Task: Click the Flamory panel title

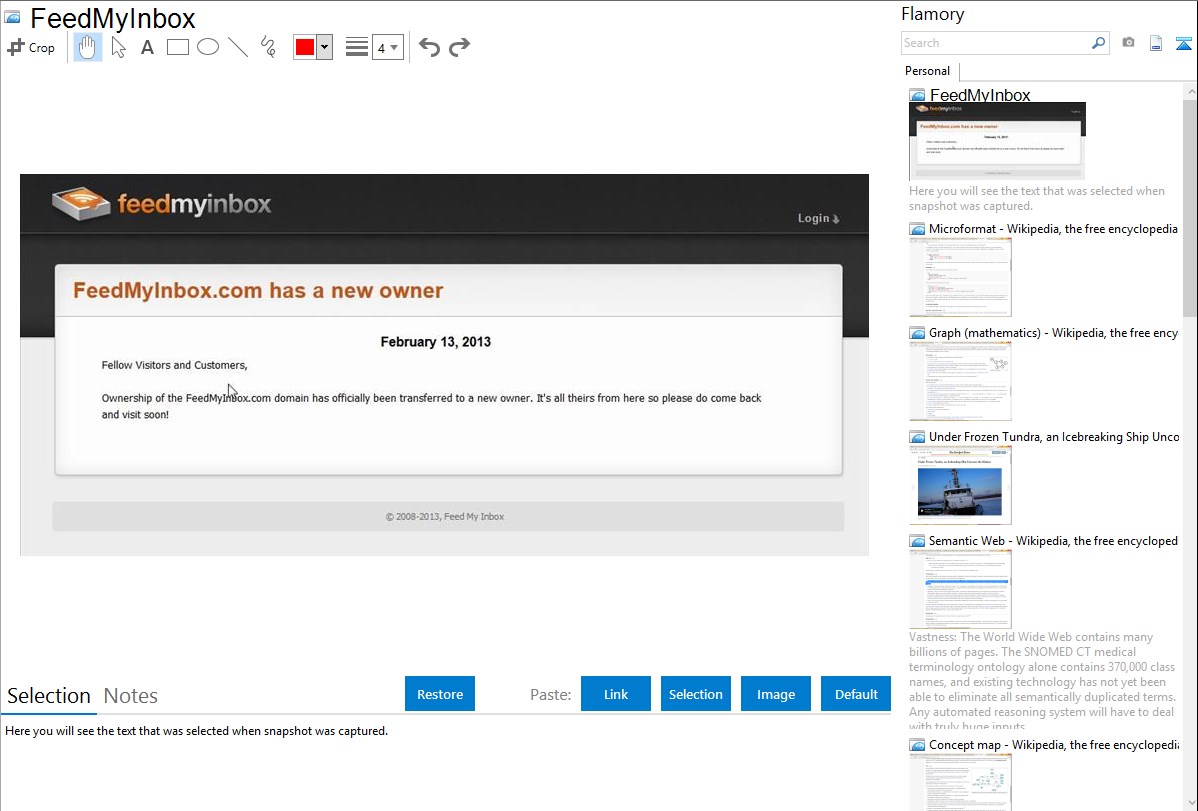Action: point(932,14)
